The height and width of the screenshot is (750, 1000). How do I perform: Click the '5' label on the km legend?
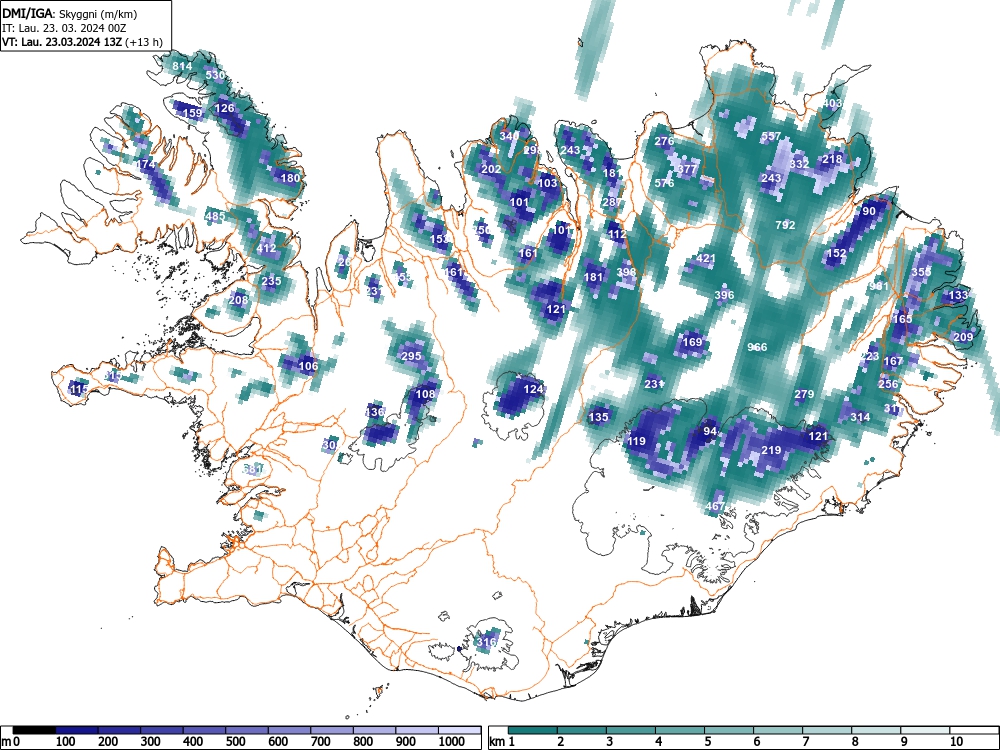point(707,742)
